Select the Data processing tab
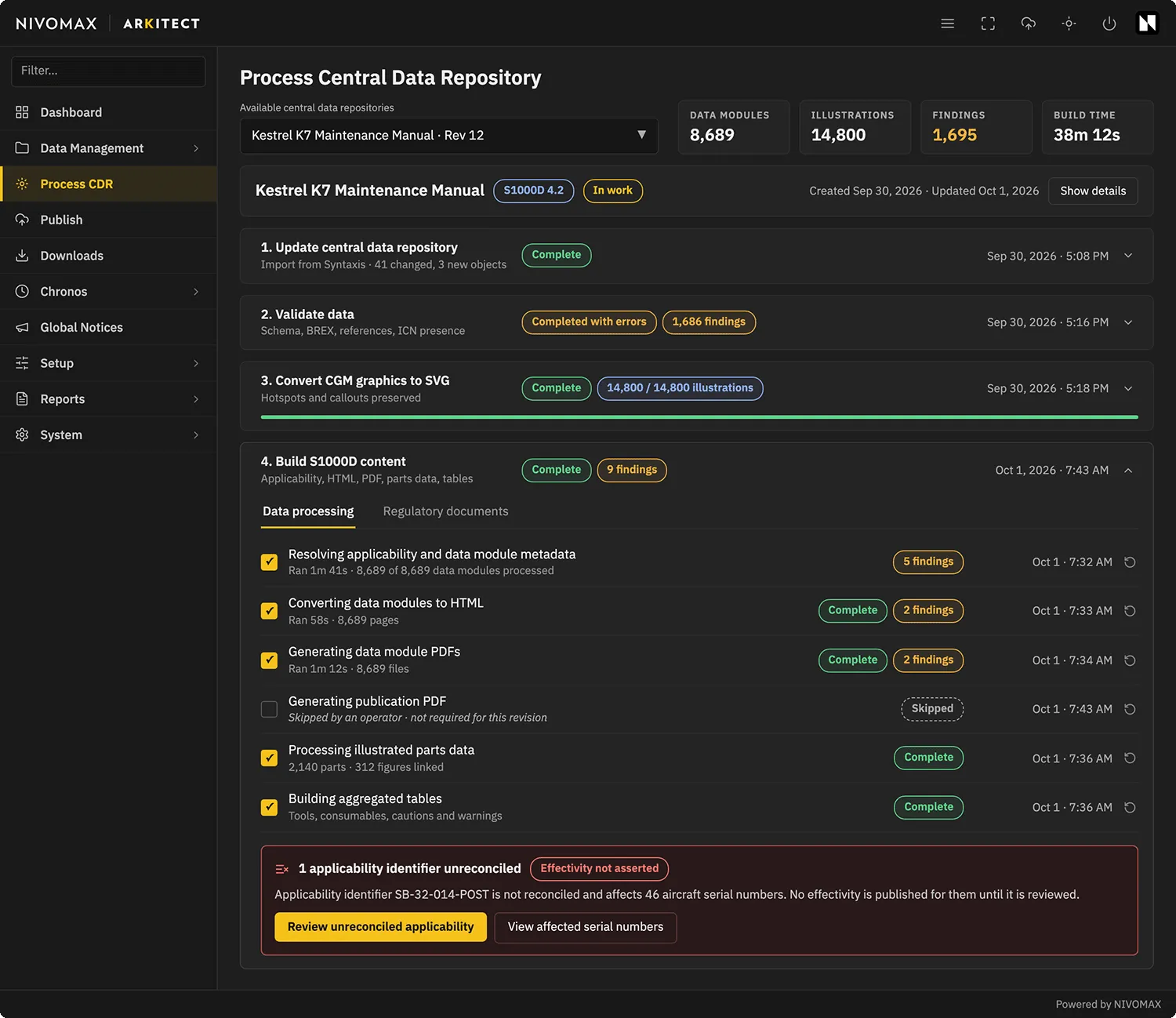 pos(308,511)
